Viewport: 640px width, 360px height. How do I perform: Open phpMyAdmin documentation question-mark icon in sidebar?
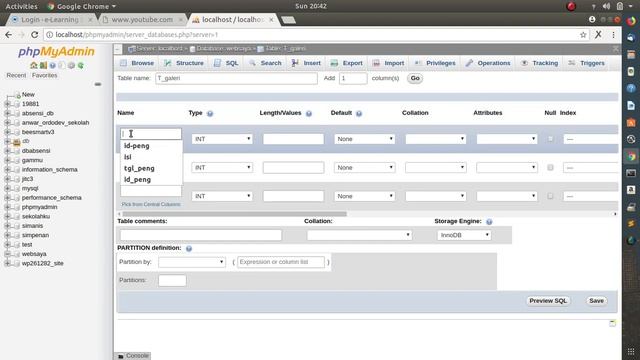(53, 65)
